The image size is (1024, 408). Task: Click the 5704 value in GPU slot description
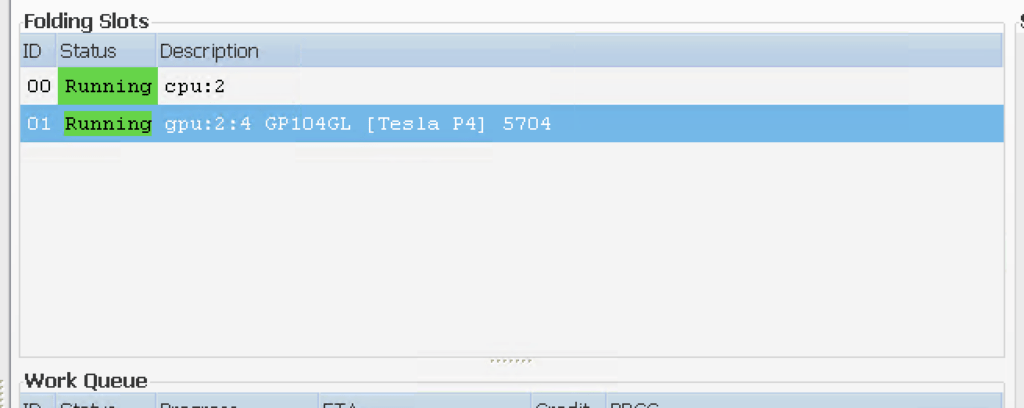(527, 123)
